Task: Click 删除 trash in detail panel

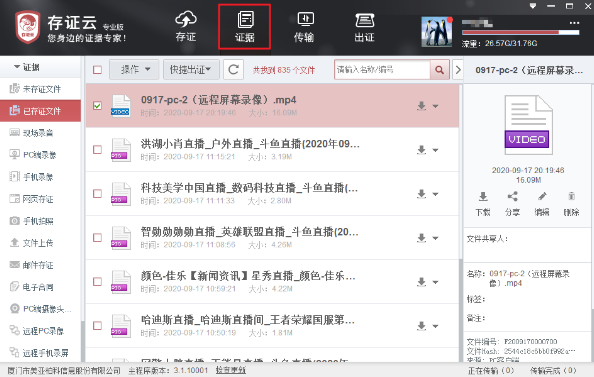Action: click(571, 204)
